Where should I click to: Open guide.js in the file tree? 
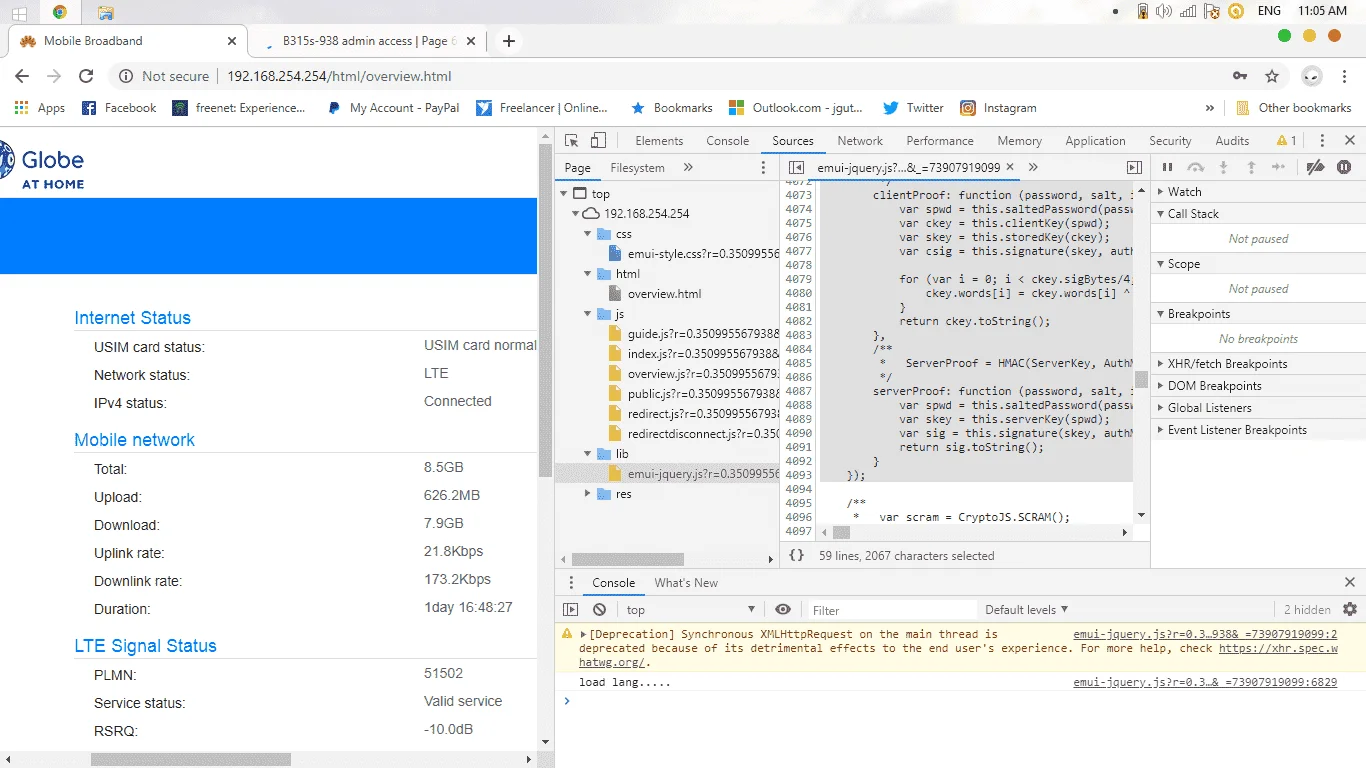pyautogui.click(x=694, y=334)
